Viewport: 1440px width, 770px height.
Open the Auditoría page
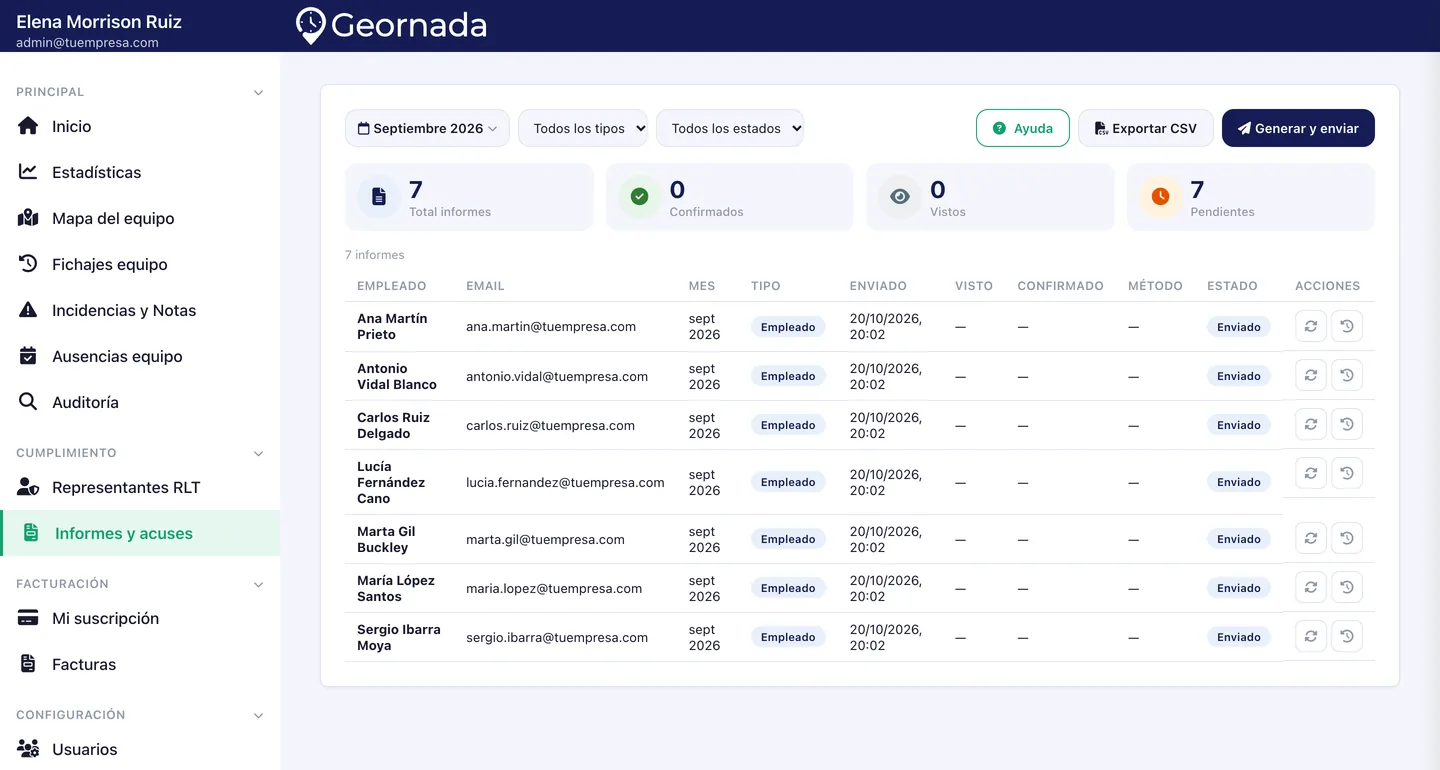pyautogui.click(x=140, y=402)
